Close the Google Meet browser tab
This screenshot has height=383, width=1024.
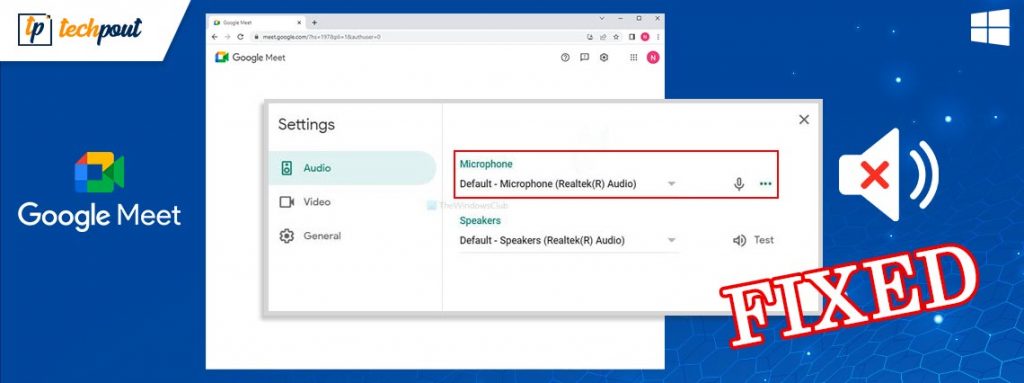point(299,22)
